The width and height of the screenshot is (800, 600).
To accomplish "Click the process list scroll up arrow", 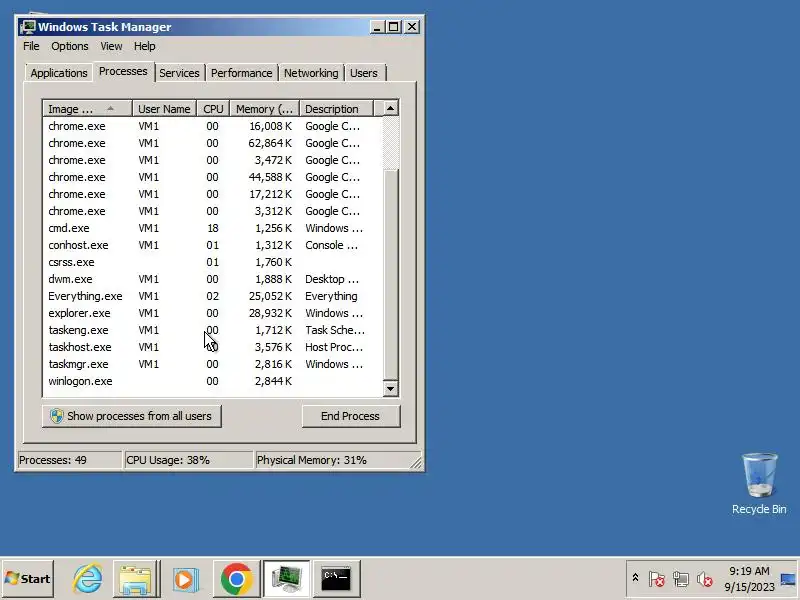I will (x=390, y=108).
